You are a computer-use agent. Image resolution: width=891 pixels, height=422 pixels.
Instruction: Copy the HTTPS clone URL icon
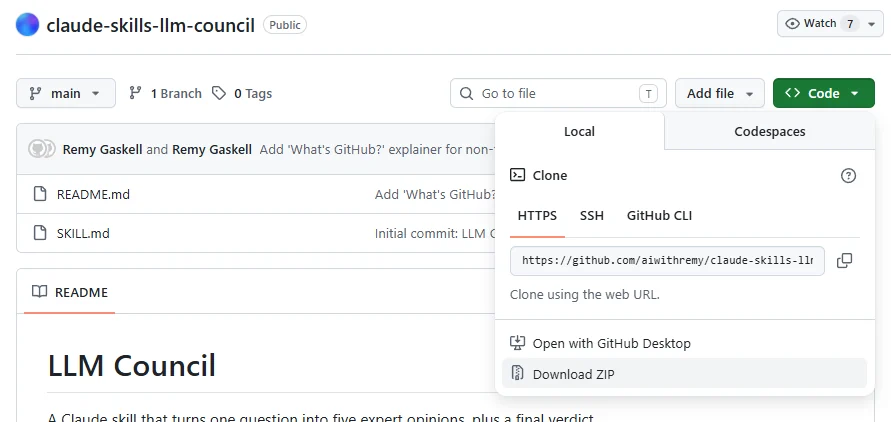tap(844, 261)
